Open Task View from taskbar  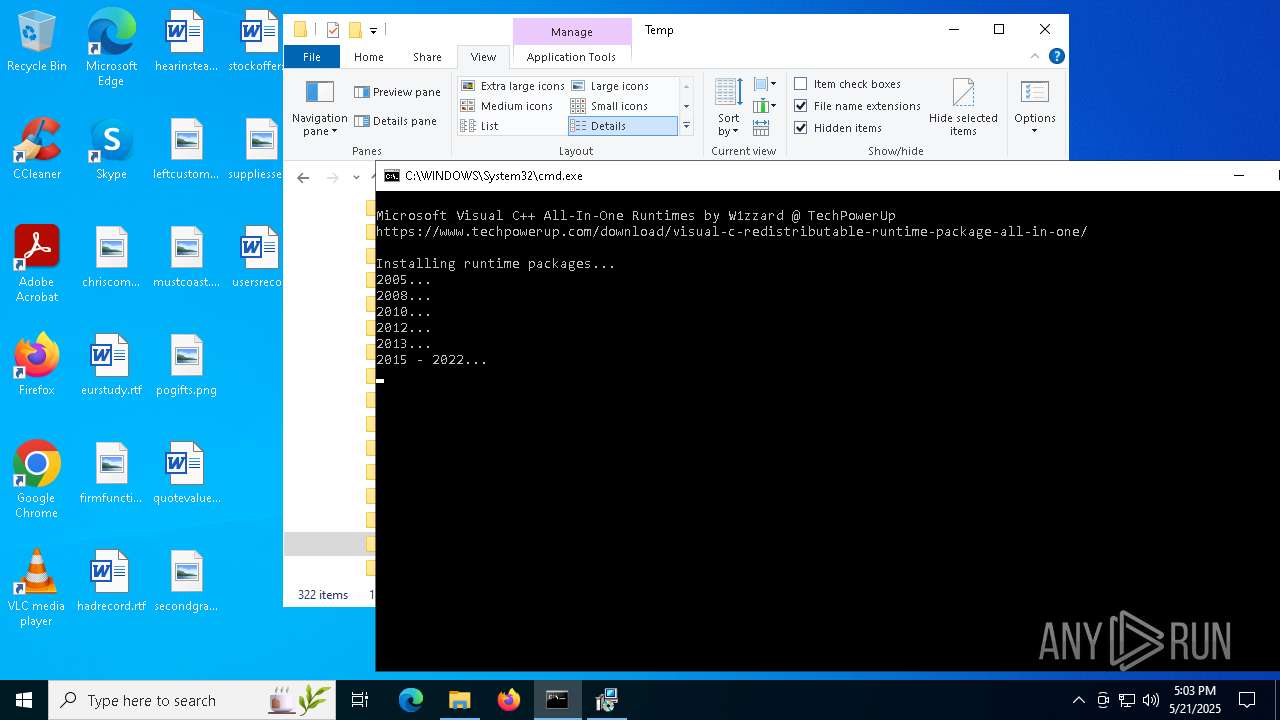[360, 700]
